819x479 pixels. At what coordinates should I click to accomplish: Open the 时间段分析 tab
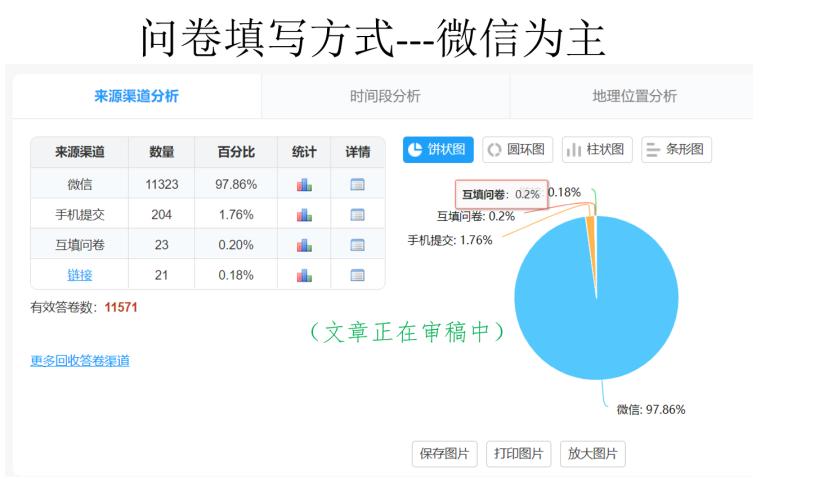point(385,96)
